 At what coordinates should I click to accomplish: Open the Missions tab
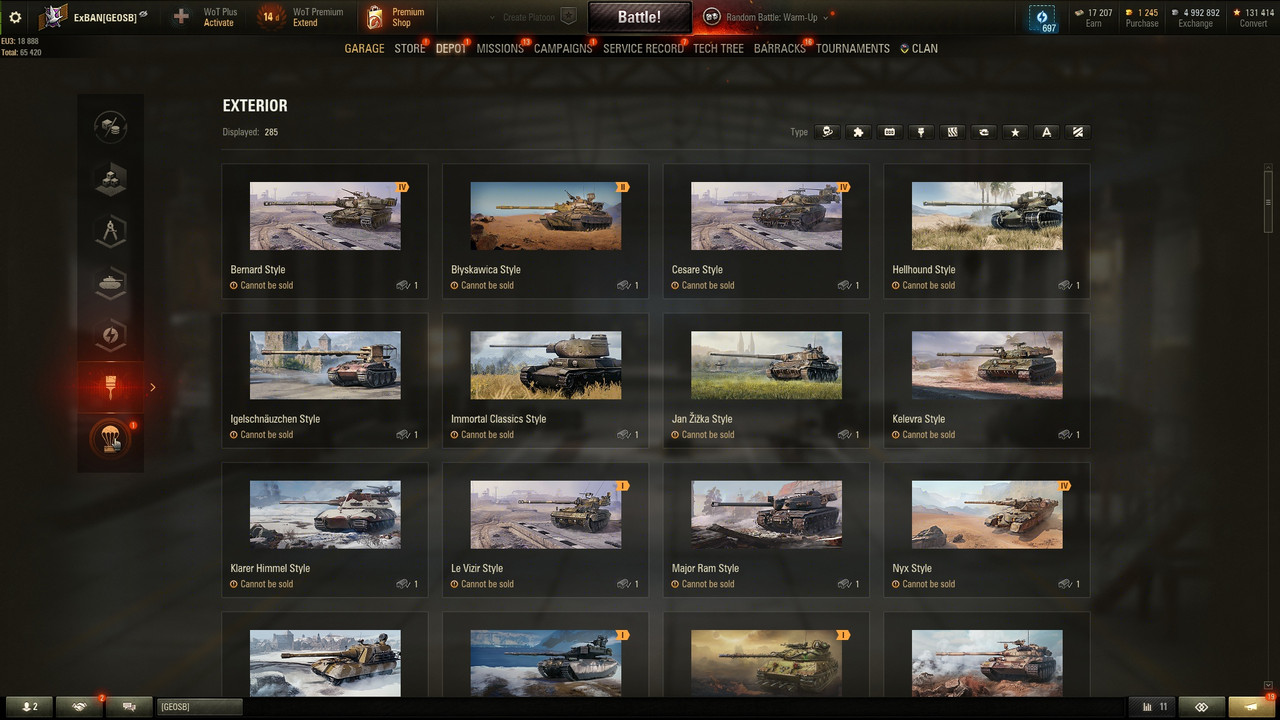coord(500,48)
